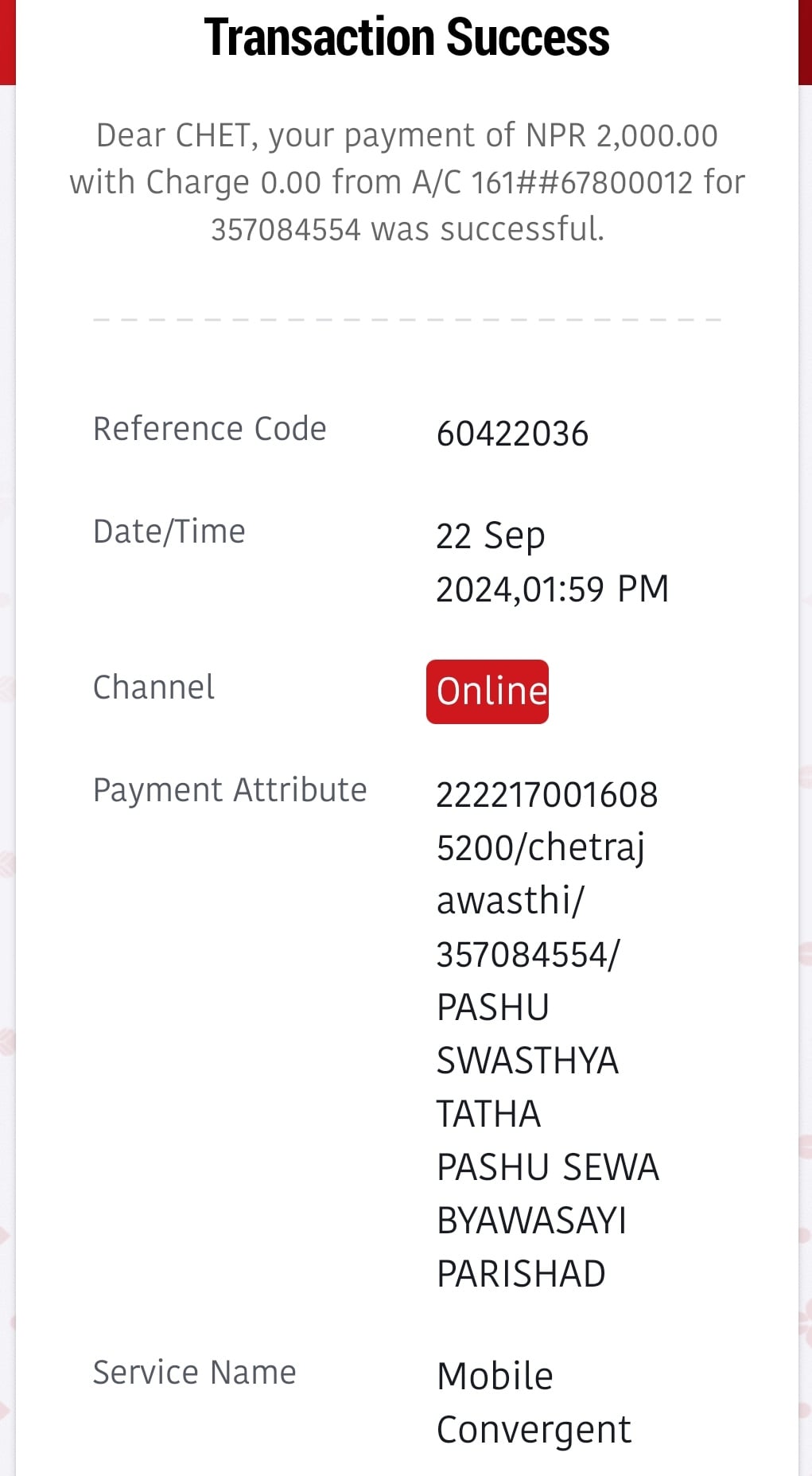This screenshot has height=1476, width=812.
Task: Tap the Service Name label
Action: click(x=195, y=1373)
